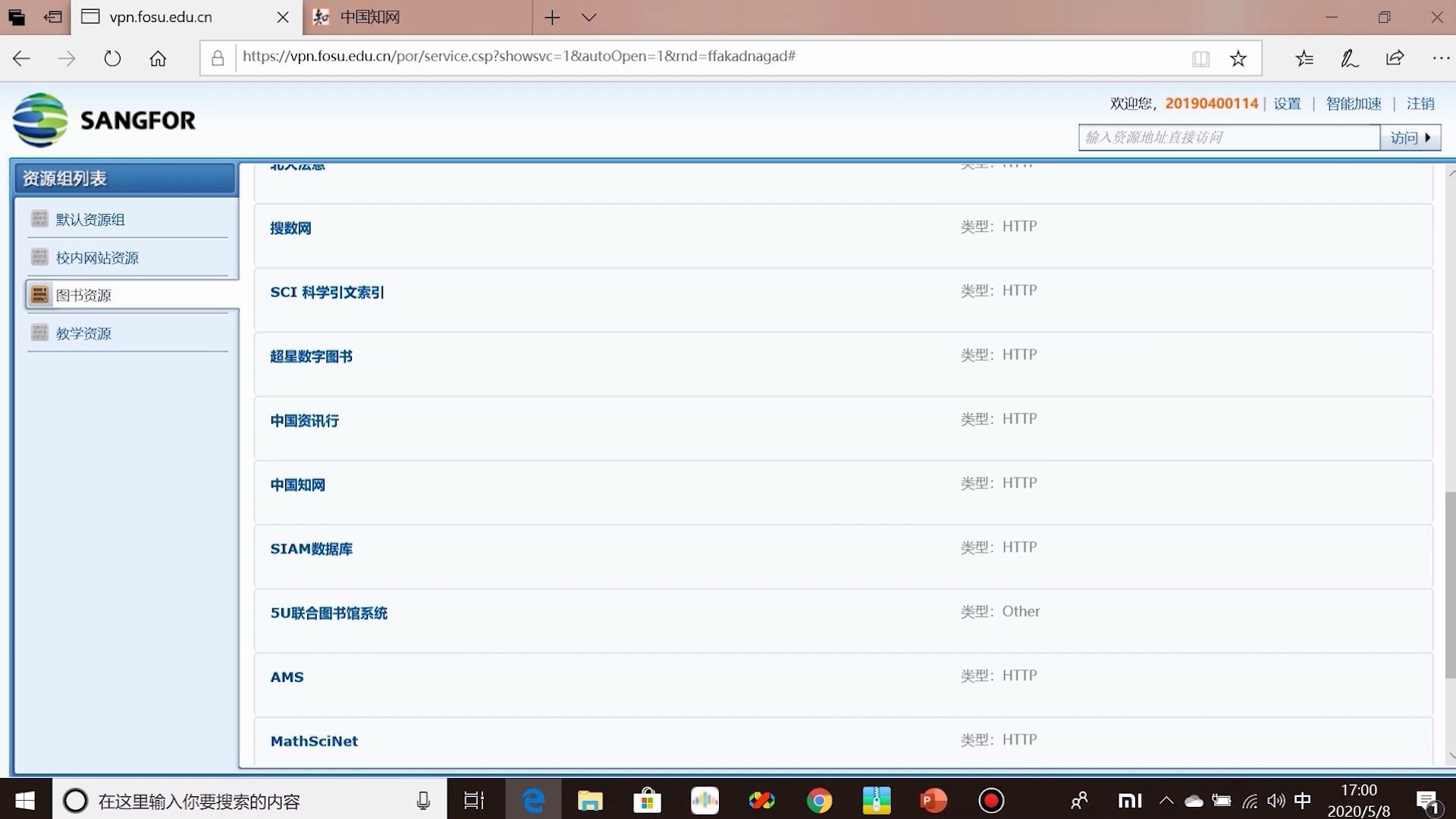The height and width of the screenshot is (819, 1456).
Task: Click 智能加速 link
Action: [1354, 103]
